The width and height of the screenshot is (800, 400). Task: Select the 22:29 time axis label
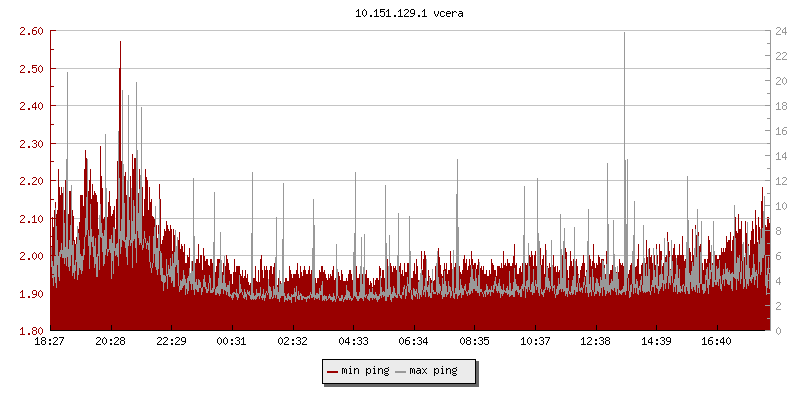tap(171, 341)
